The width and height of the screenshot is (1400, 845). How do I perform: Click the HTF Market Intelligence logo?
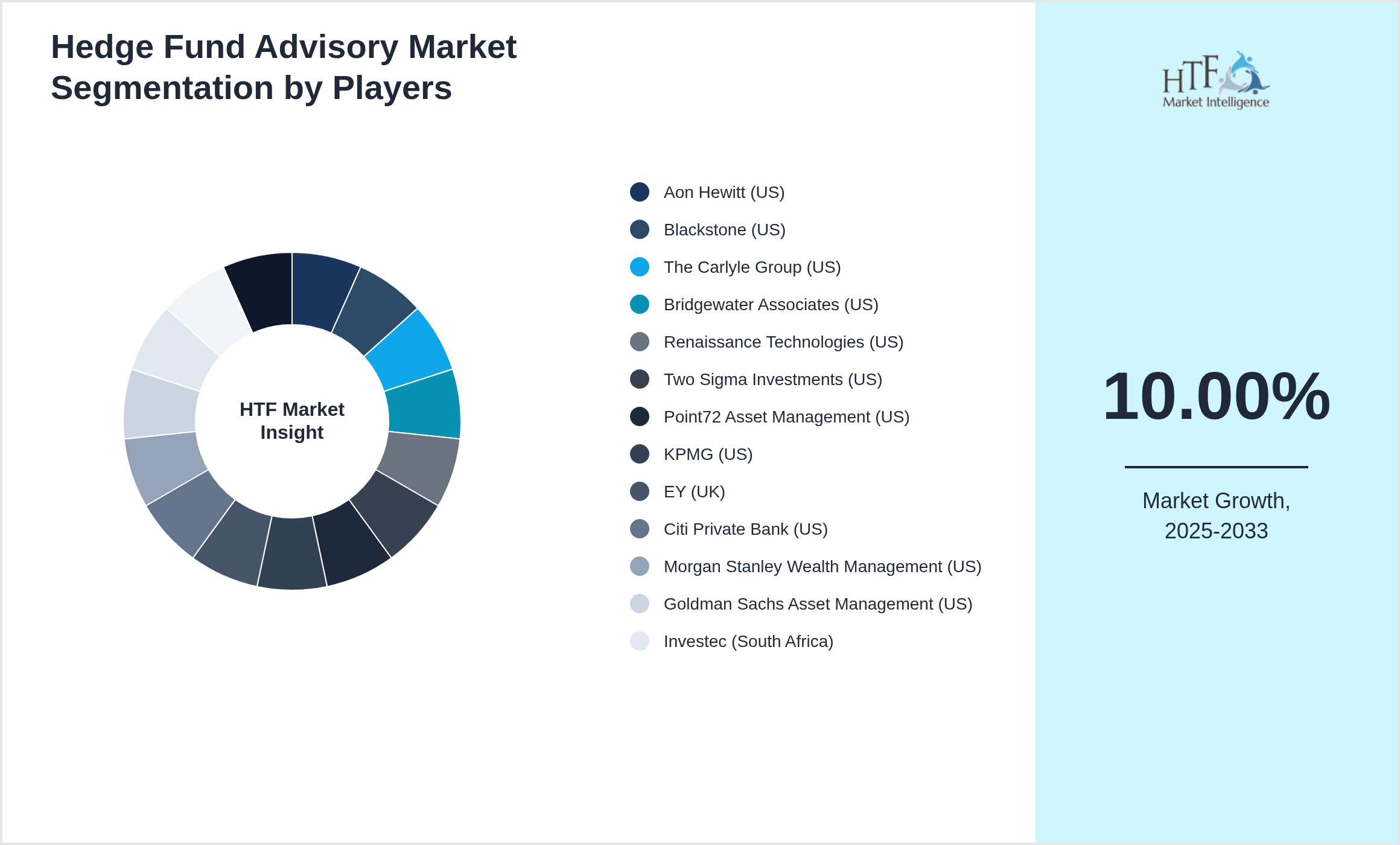click(1215, 78)
